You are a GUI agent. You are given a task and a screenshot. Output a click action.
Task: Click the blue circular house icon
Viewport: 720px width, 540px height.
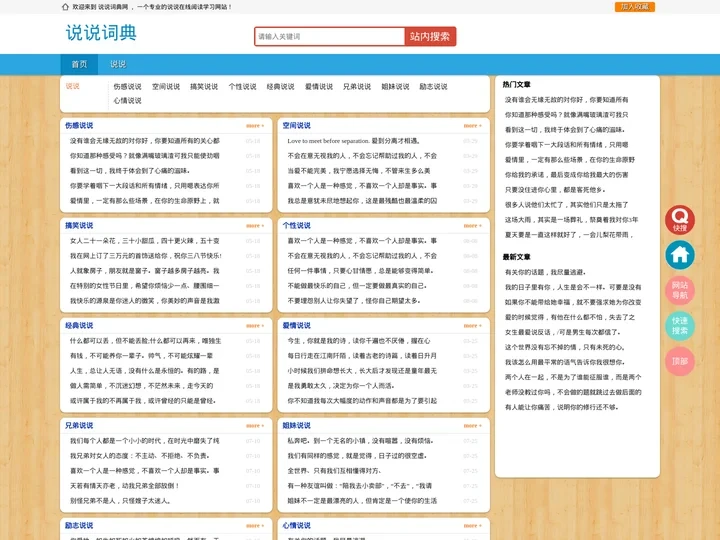(x=680, y=255)
